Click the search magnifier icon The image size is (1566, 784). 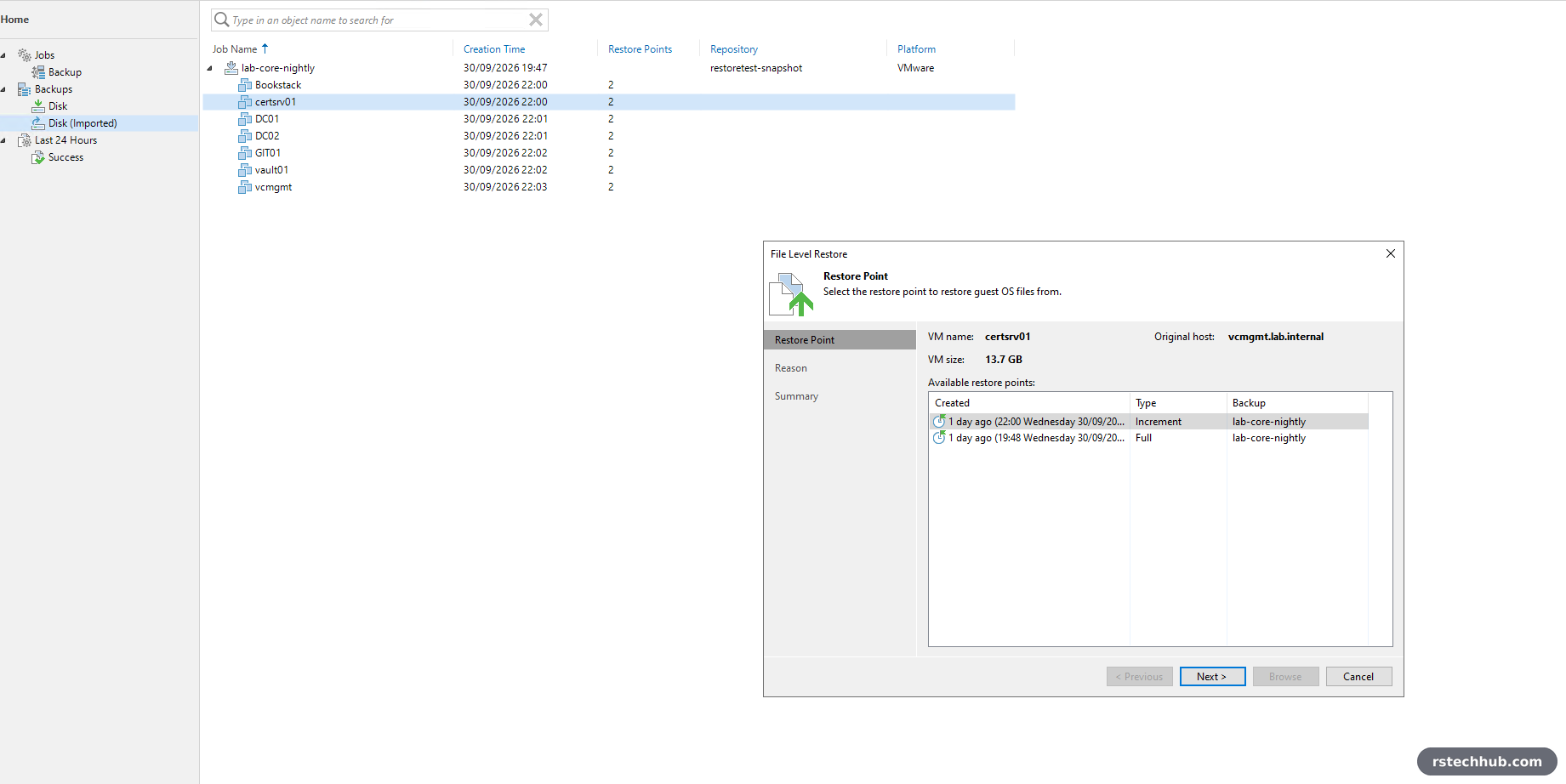pyautogui.click(x=222, y=20)
